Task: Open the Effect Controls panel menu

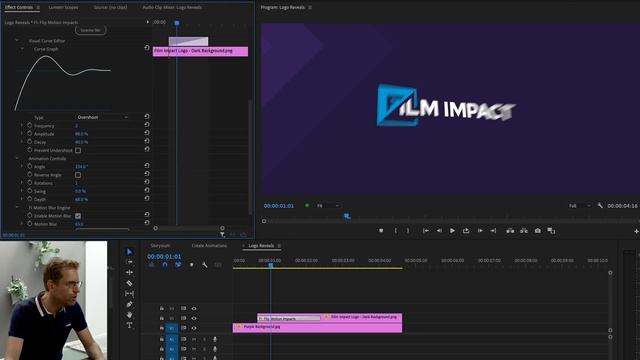Action: click(38, 7)
